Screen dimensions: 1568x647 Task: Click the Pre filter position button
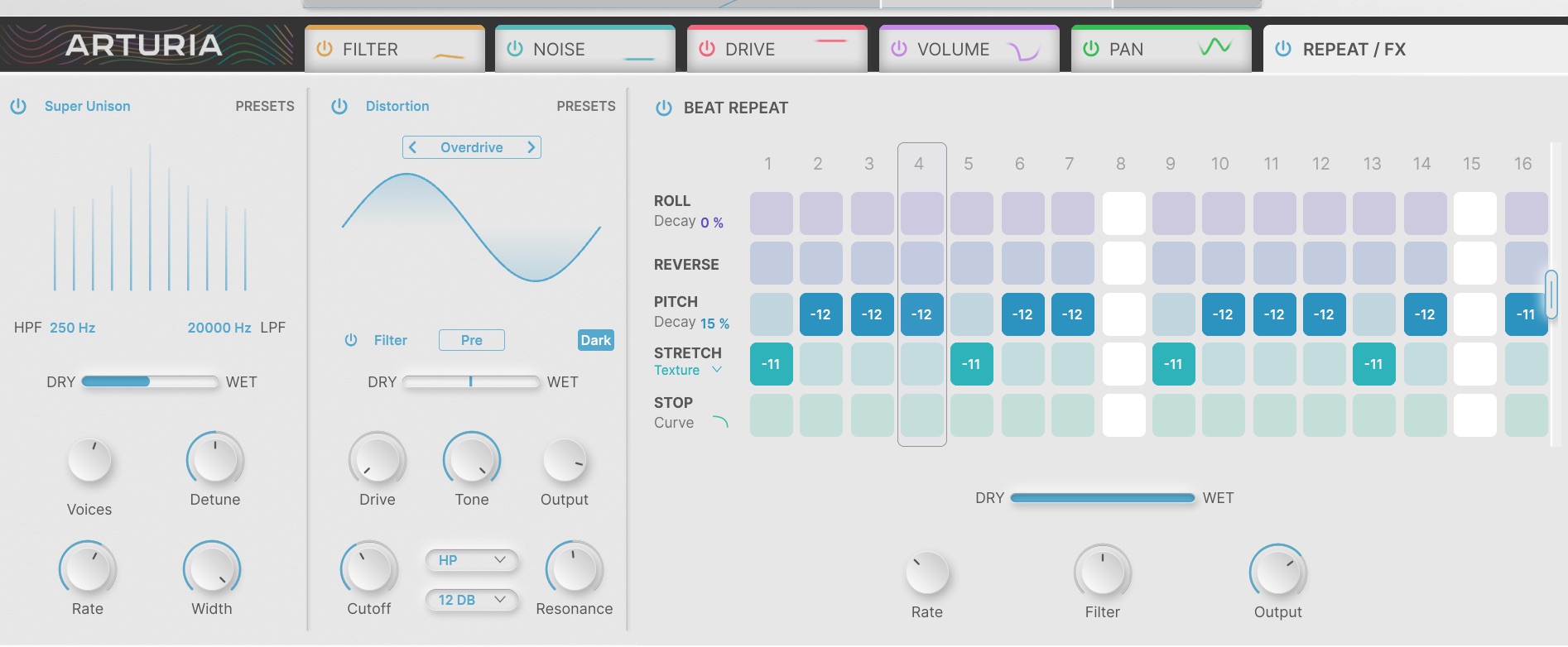[x=471, y=340]
